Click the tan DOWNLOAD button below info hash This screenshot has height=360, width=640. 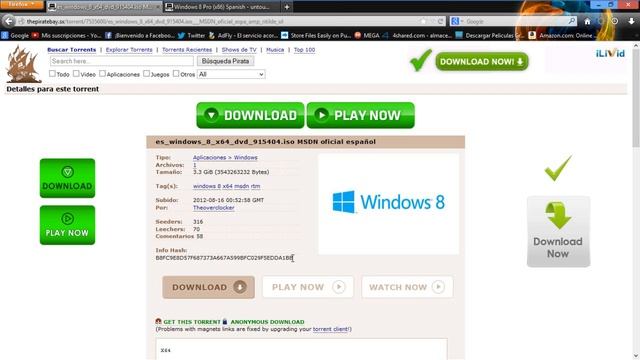coord(208,287)
